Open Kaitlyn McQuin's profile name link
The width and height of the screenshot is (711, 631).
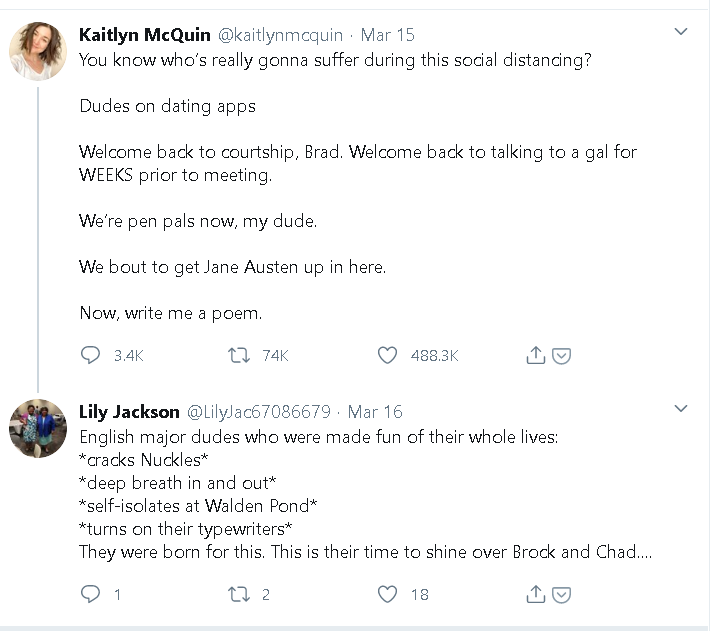tap(145, 35)
